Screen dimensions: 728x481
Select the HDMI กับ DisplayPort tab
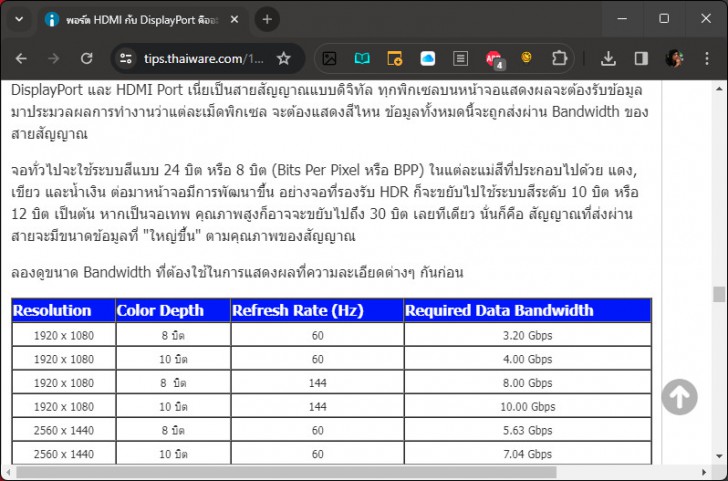click(142, 20)
